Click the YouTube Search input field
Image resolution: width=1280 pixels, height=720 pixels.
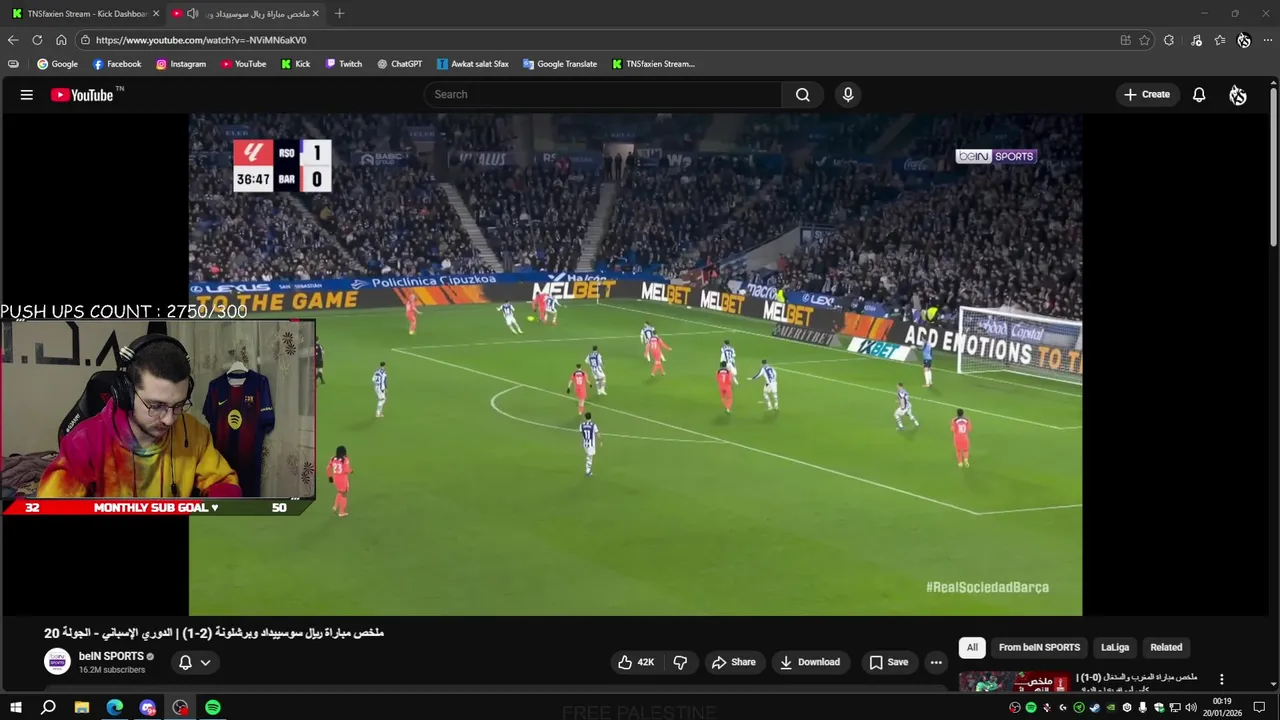coord(604,95)
